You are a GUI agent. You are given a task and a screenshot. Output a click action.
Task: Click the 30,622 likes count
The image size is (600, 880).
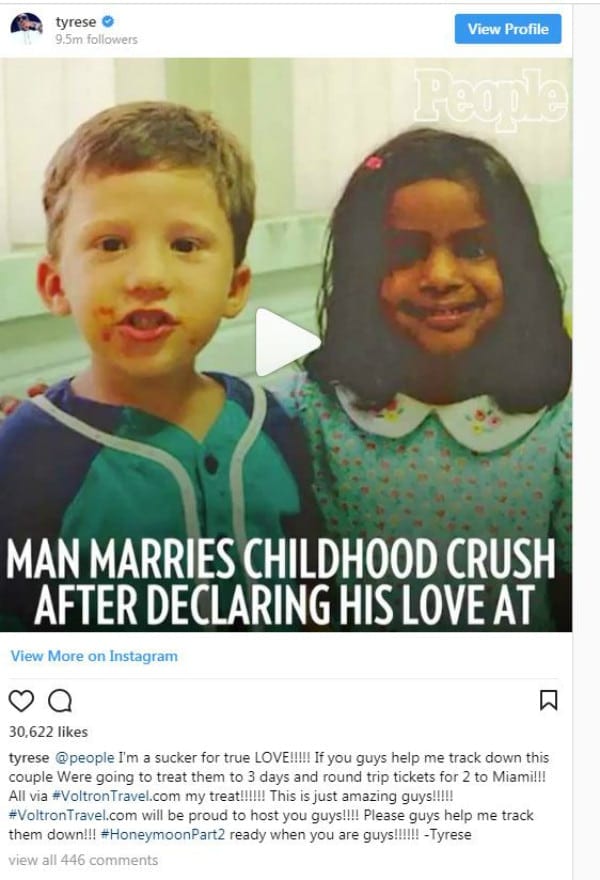48,732
